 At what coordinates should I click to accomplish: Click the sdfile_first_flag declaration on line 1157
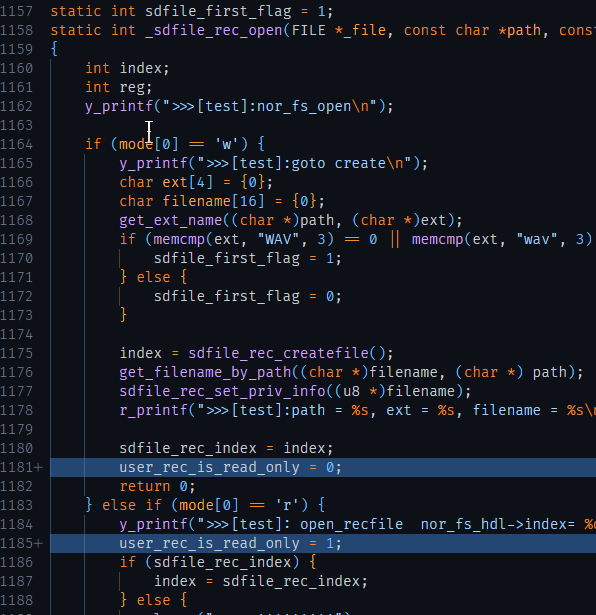point(192,11)
